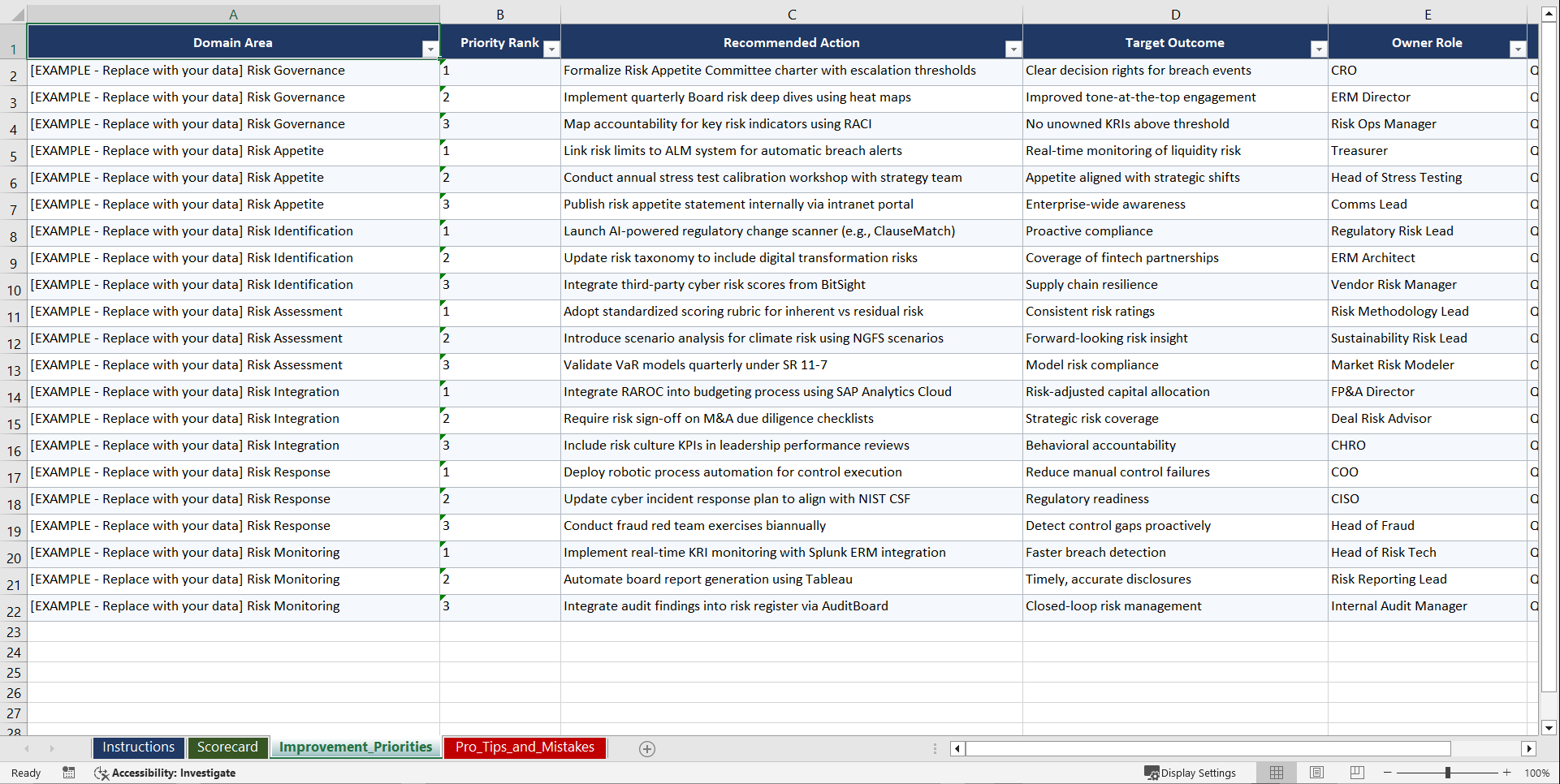
Task: Click the next sheet navigation arrow
Action: click(52, 748)
